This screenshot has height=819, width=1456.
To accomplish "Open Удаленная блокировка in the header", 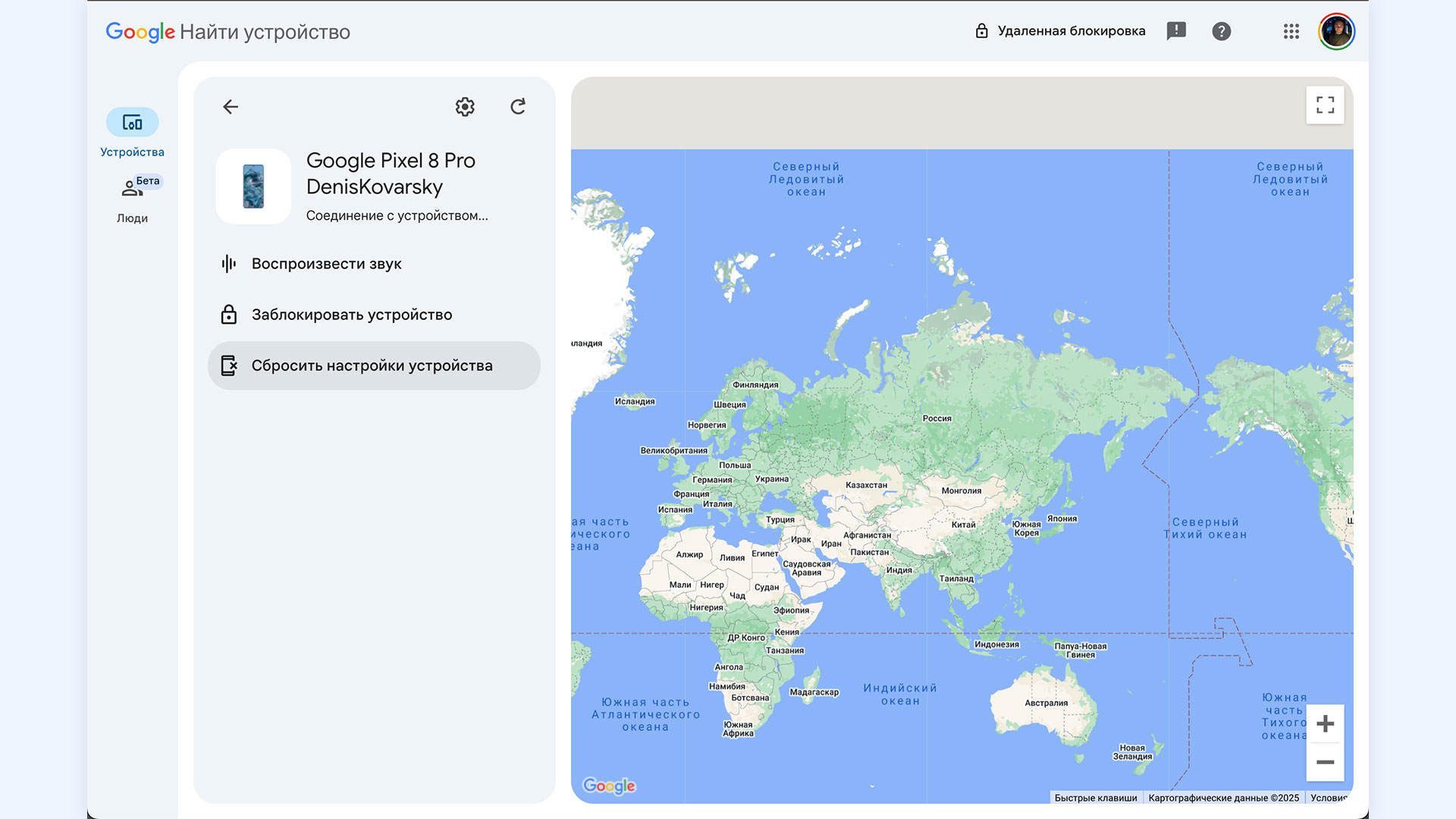I will [x=1059, y=31].
